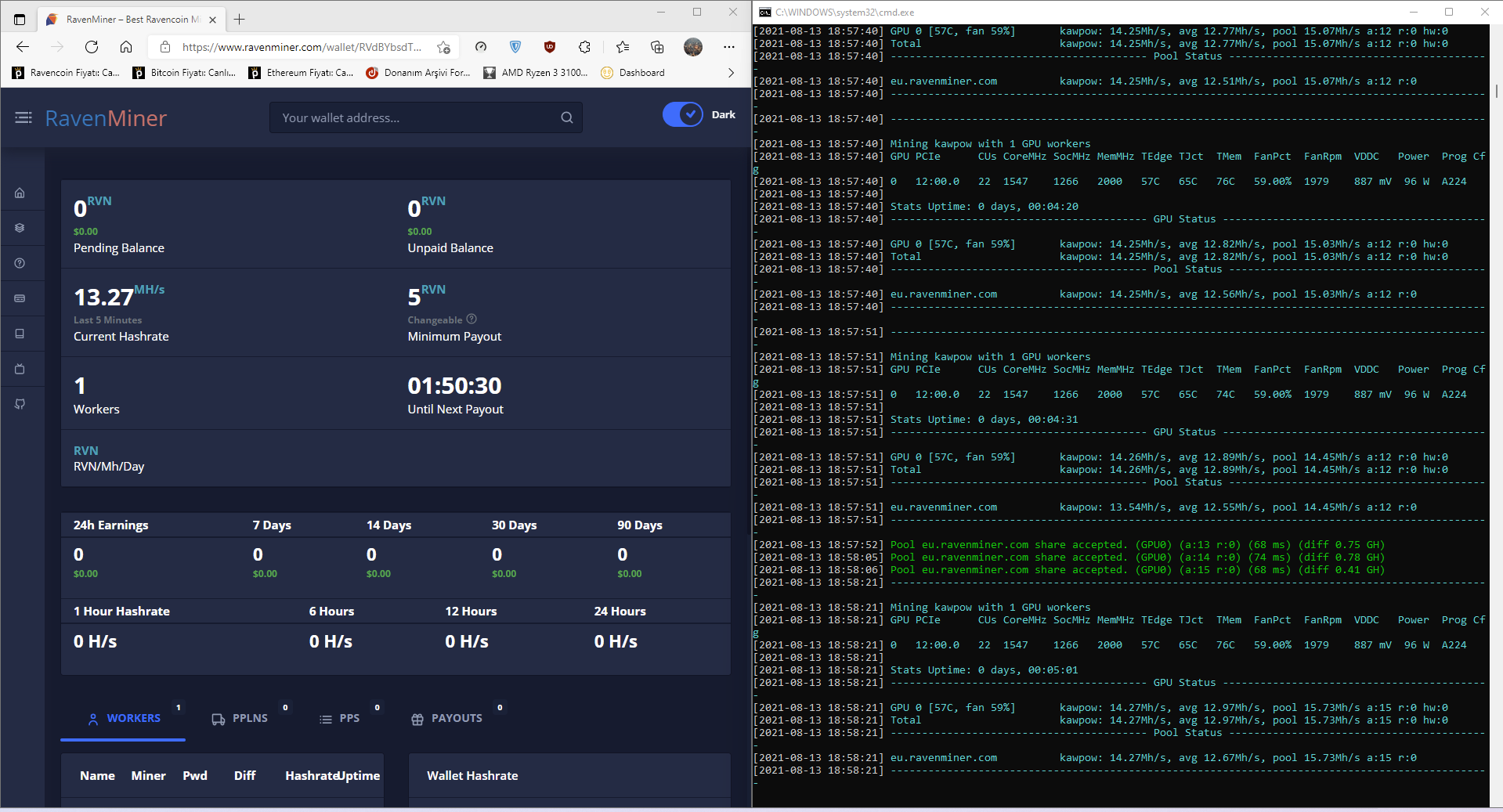Image resolution: width=1503 pixels, height=812 pixels.
Task: Go back in the browser
Action: click(x=23, y=47)
